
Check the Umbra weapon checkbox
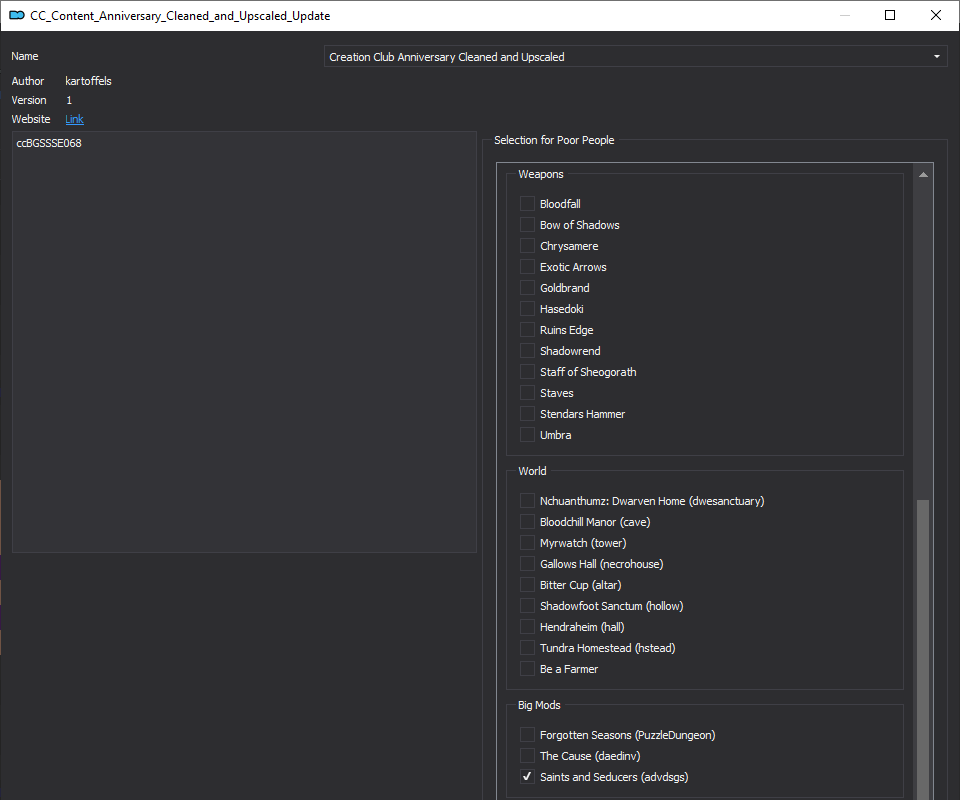527,435
